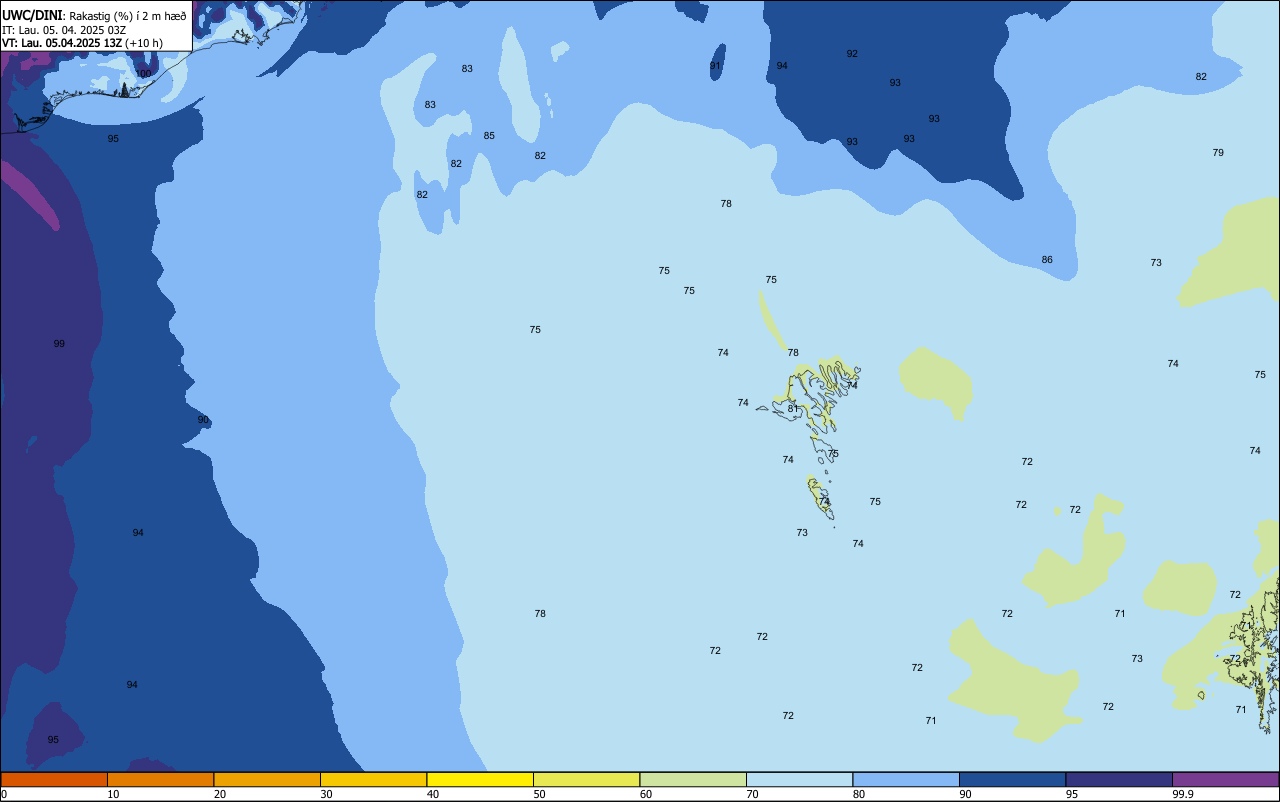
Task: Select the 'IT: Lau. 05. 04. 2025 03Z' line
Action: 63,30
